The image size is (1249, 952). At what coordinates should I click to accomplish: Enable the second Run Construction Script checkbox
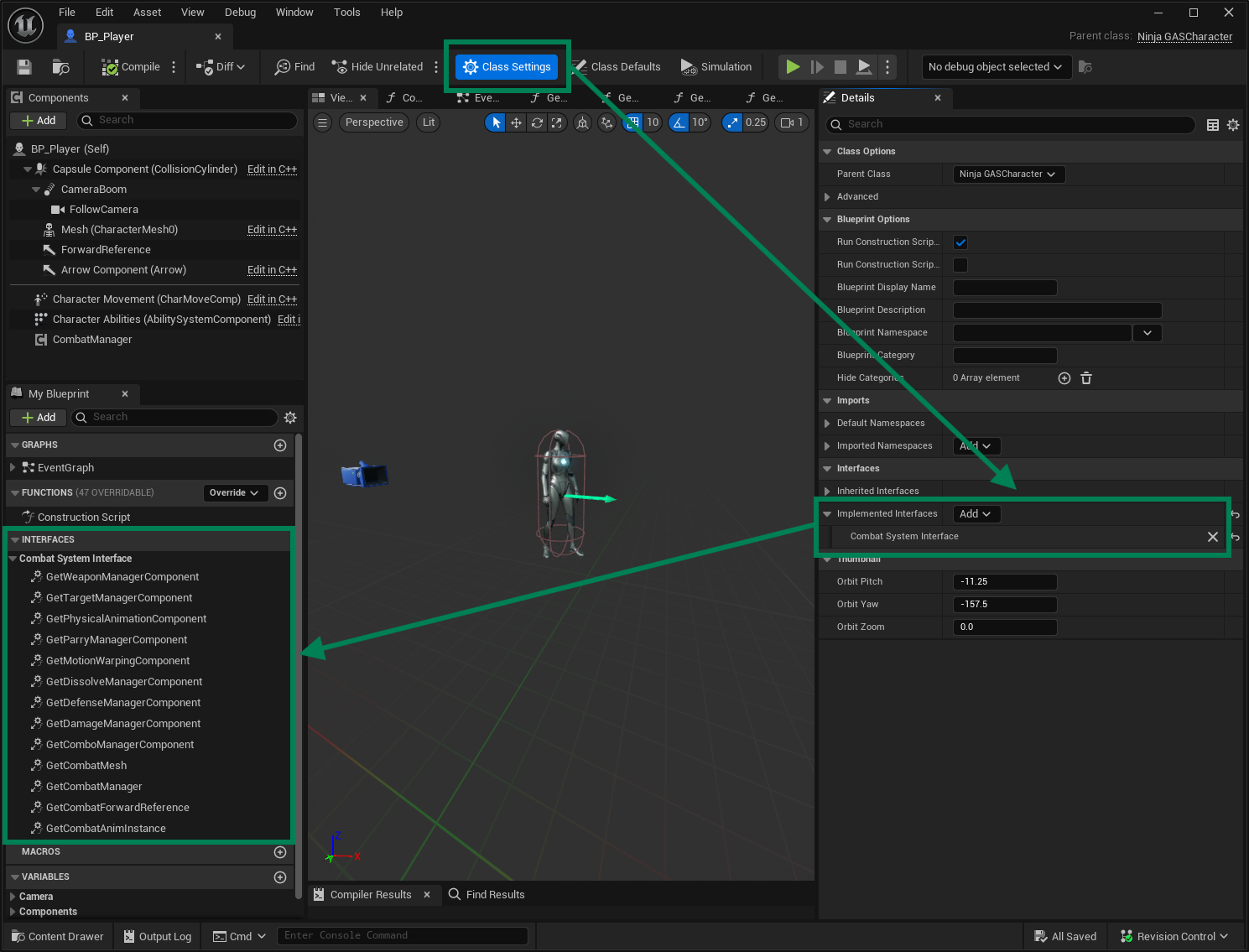(960, 265)
